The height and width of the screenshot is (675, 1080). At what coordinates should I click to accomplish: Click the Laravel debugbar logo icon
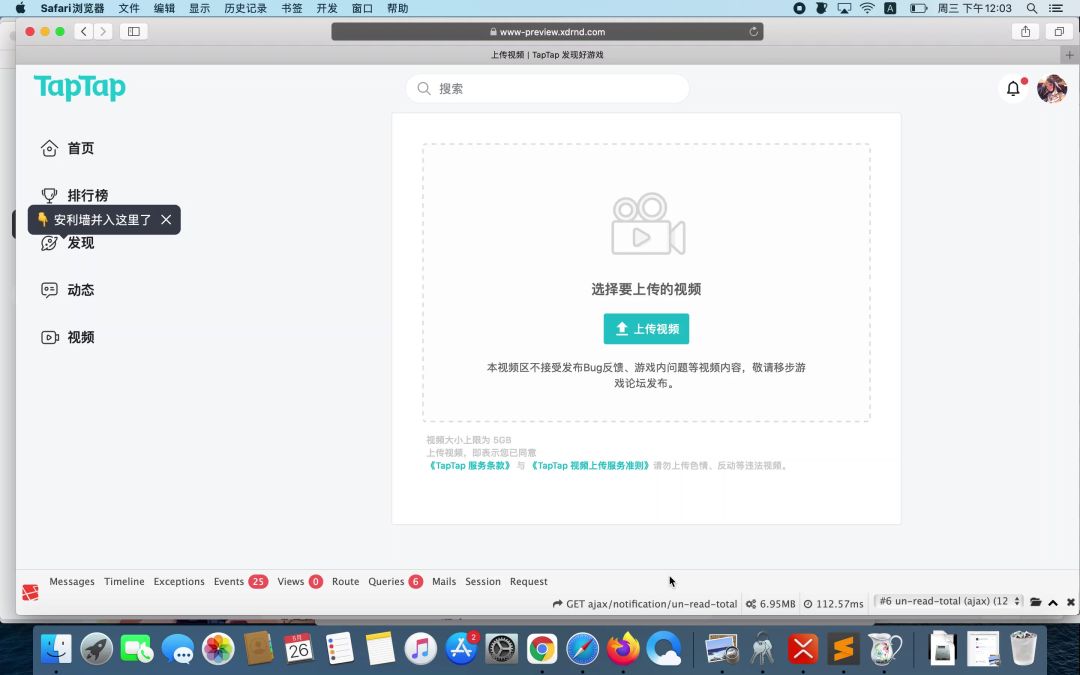click(x=31, y=592)
